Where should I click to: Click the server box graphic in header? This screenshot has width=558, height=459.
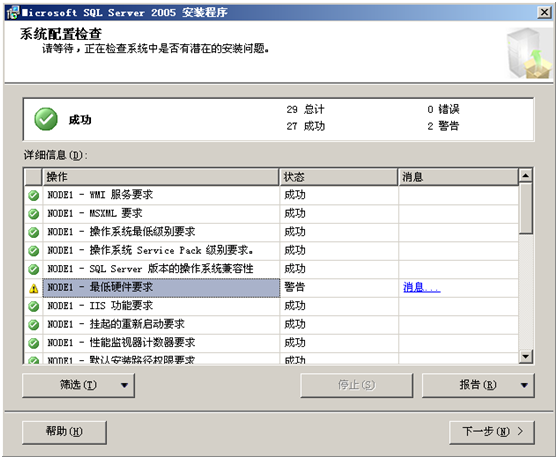tap(529, 53)
